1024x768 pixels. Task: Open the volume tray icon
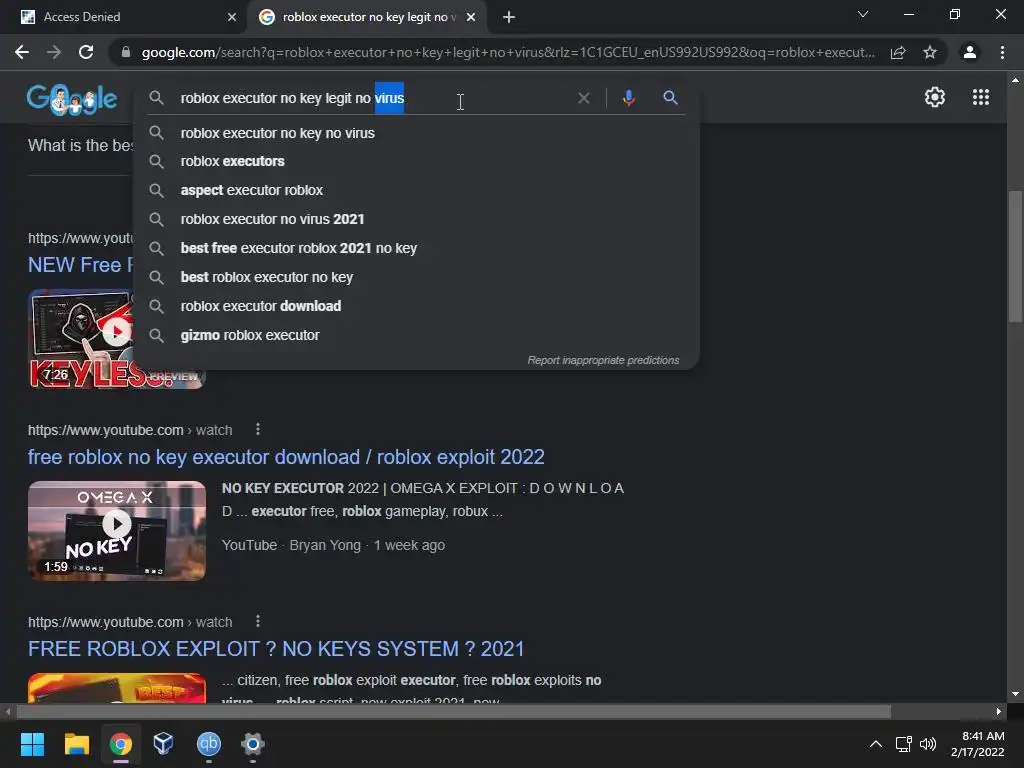(x=927, y=744)
